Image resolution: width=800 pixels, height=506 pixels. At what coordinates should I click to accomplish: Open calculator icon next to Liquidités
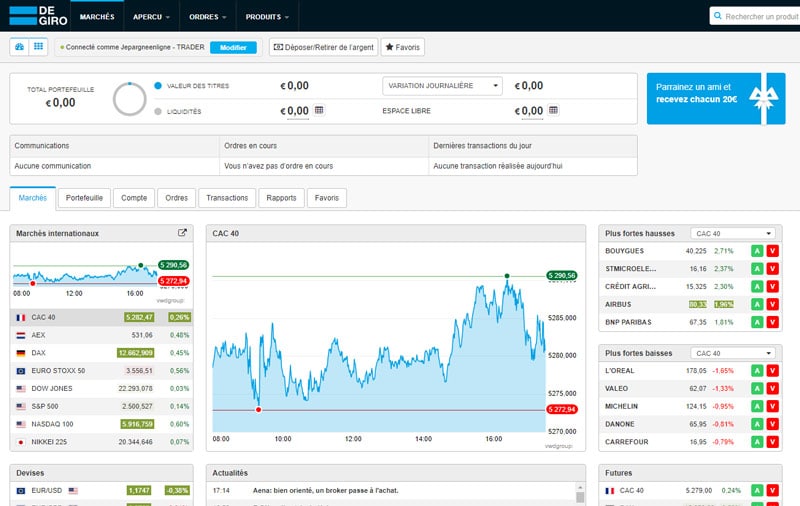(x=319, y=110)
